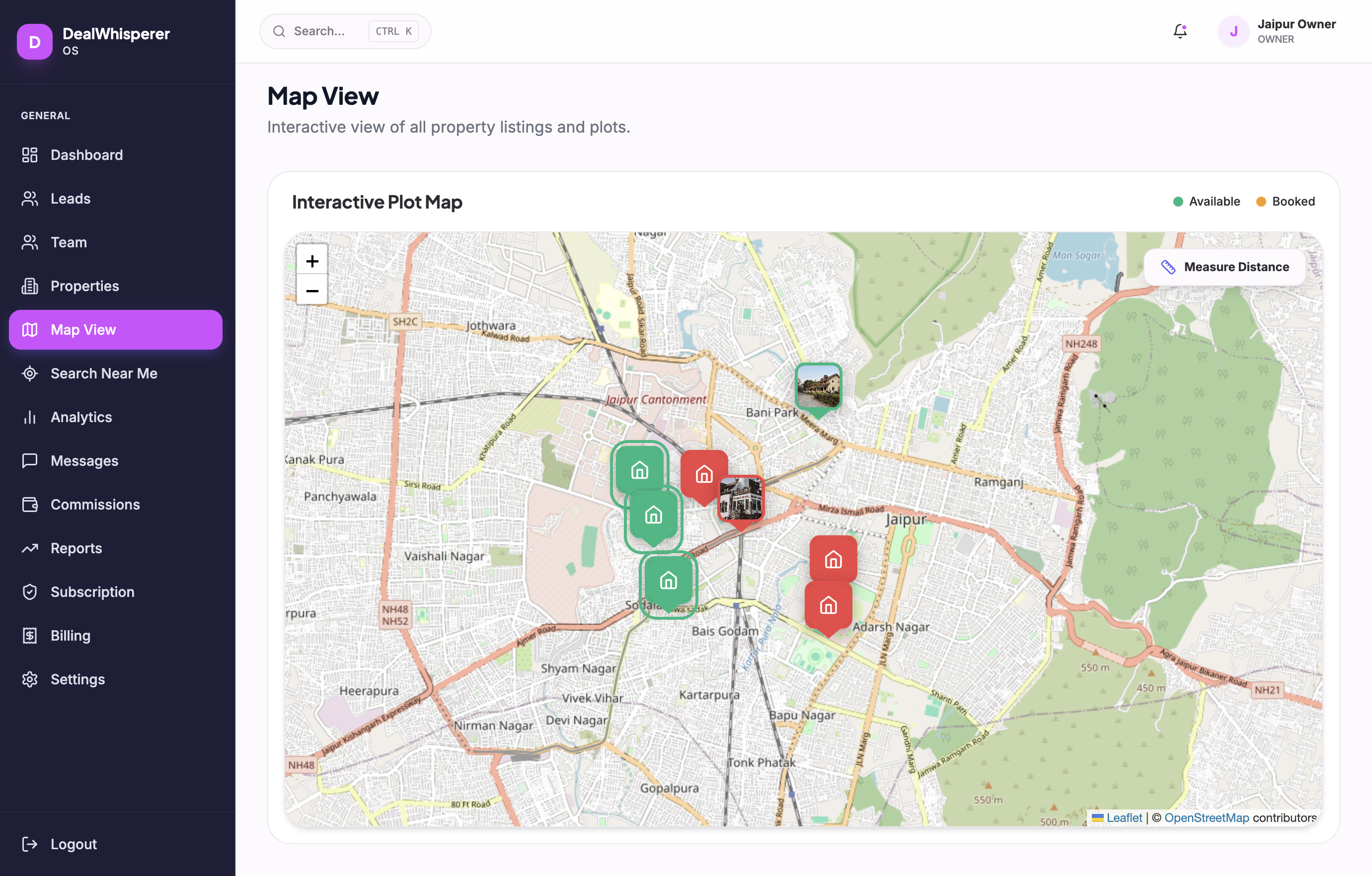Click the Billing receipt icon
Screen dimensions: 1372x876
point(30,636)
